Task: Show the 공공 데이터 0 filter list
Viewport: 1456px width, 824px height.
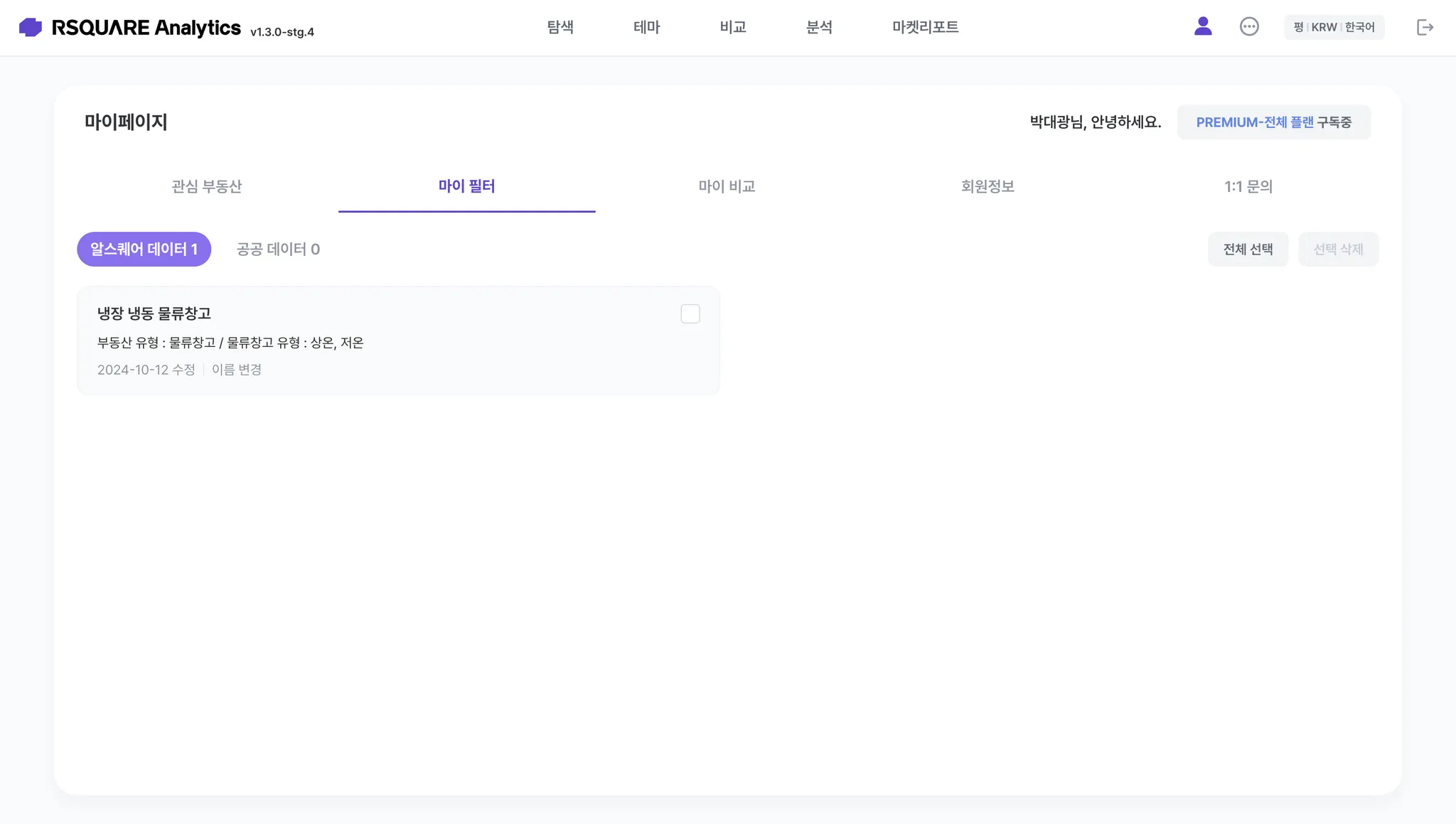Action: pyautogui.click(x=278, y=250)
